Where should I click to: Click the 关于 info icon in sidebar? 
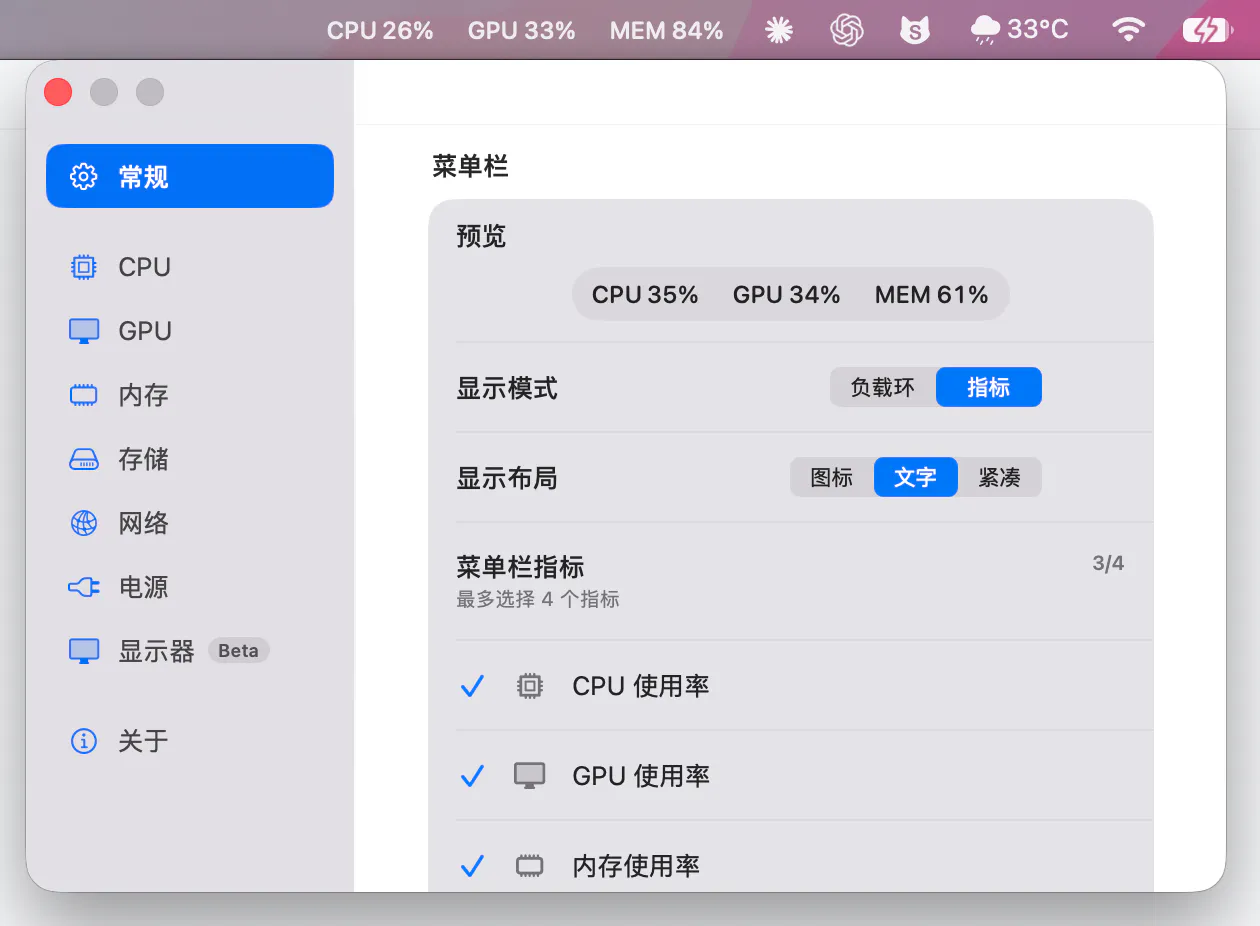83,741
